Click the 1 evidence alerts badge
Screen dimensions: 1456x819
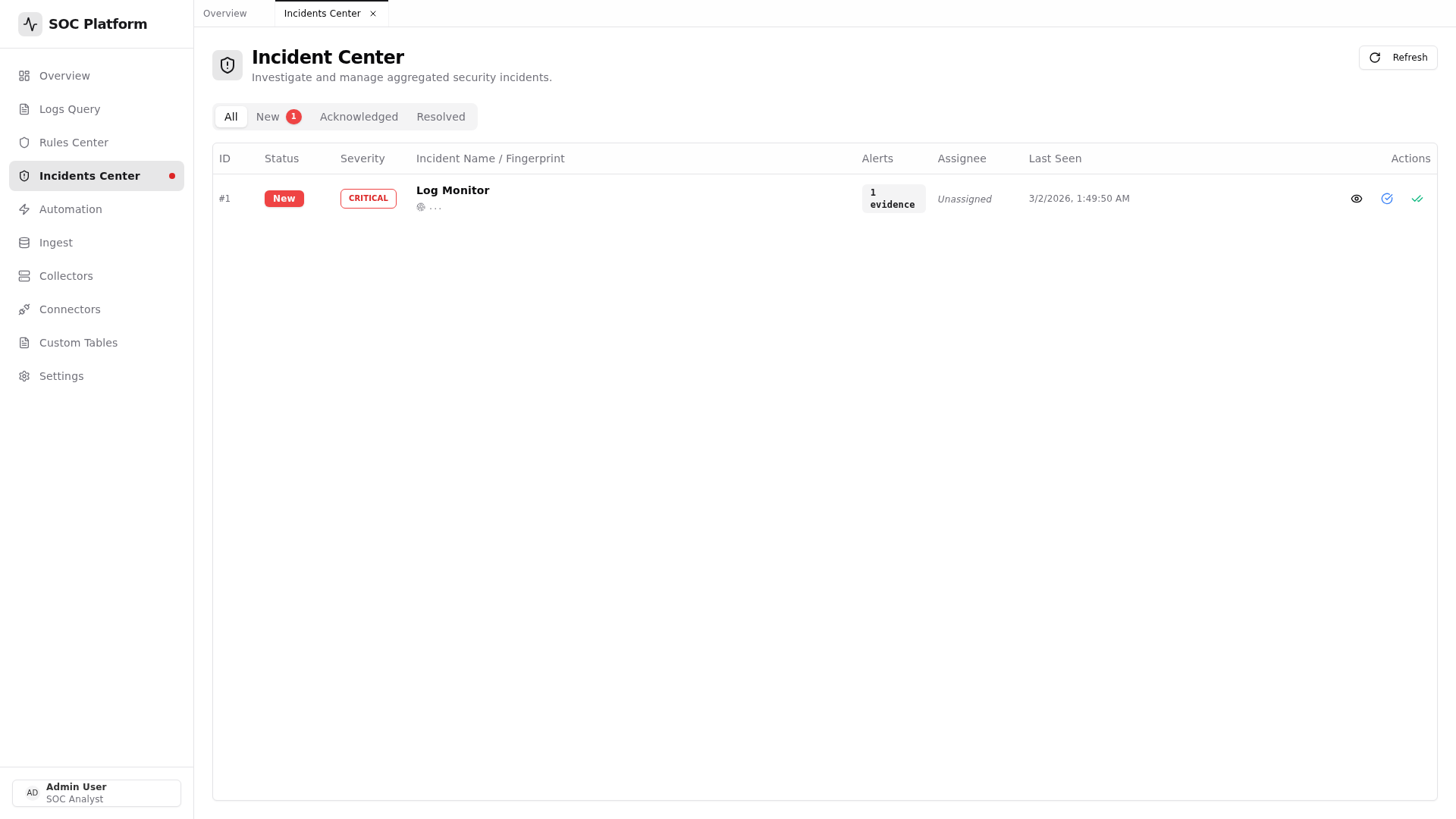click(x=893, y=199)
